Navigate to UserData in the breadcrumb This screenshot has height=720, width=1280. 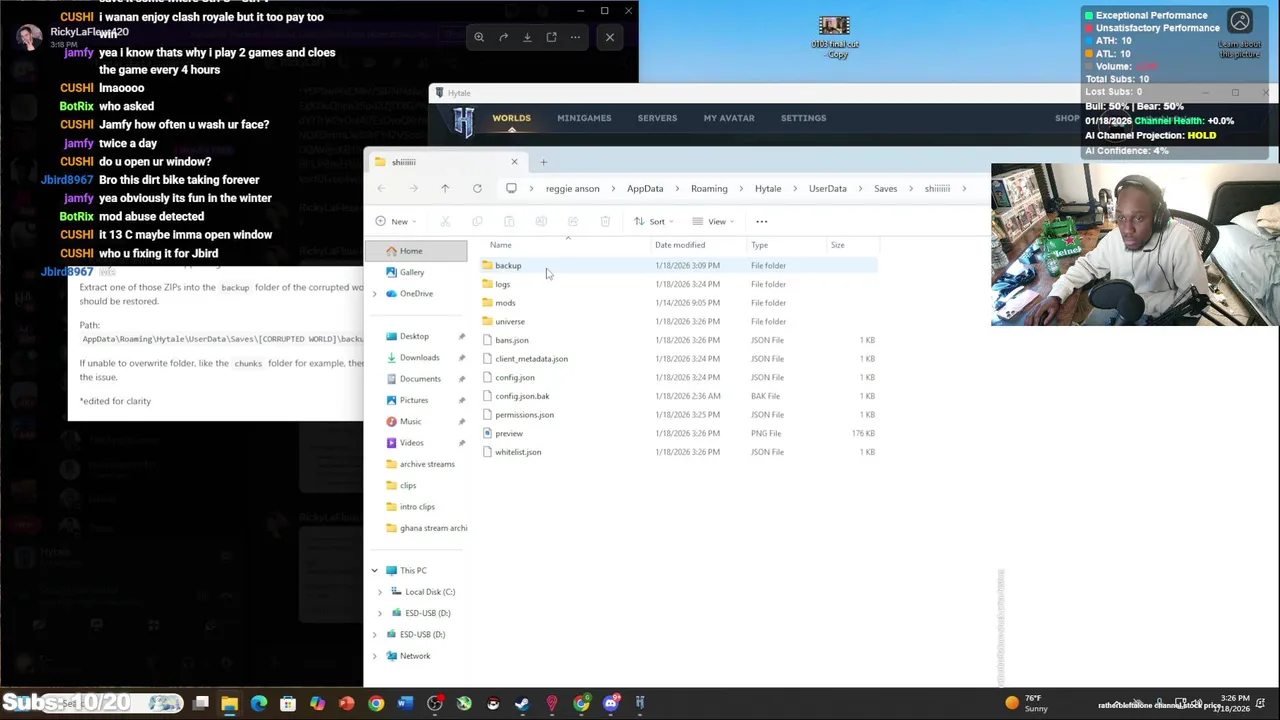tap(827, 188)
